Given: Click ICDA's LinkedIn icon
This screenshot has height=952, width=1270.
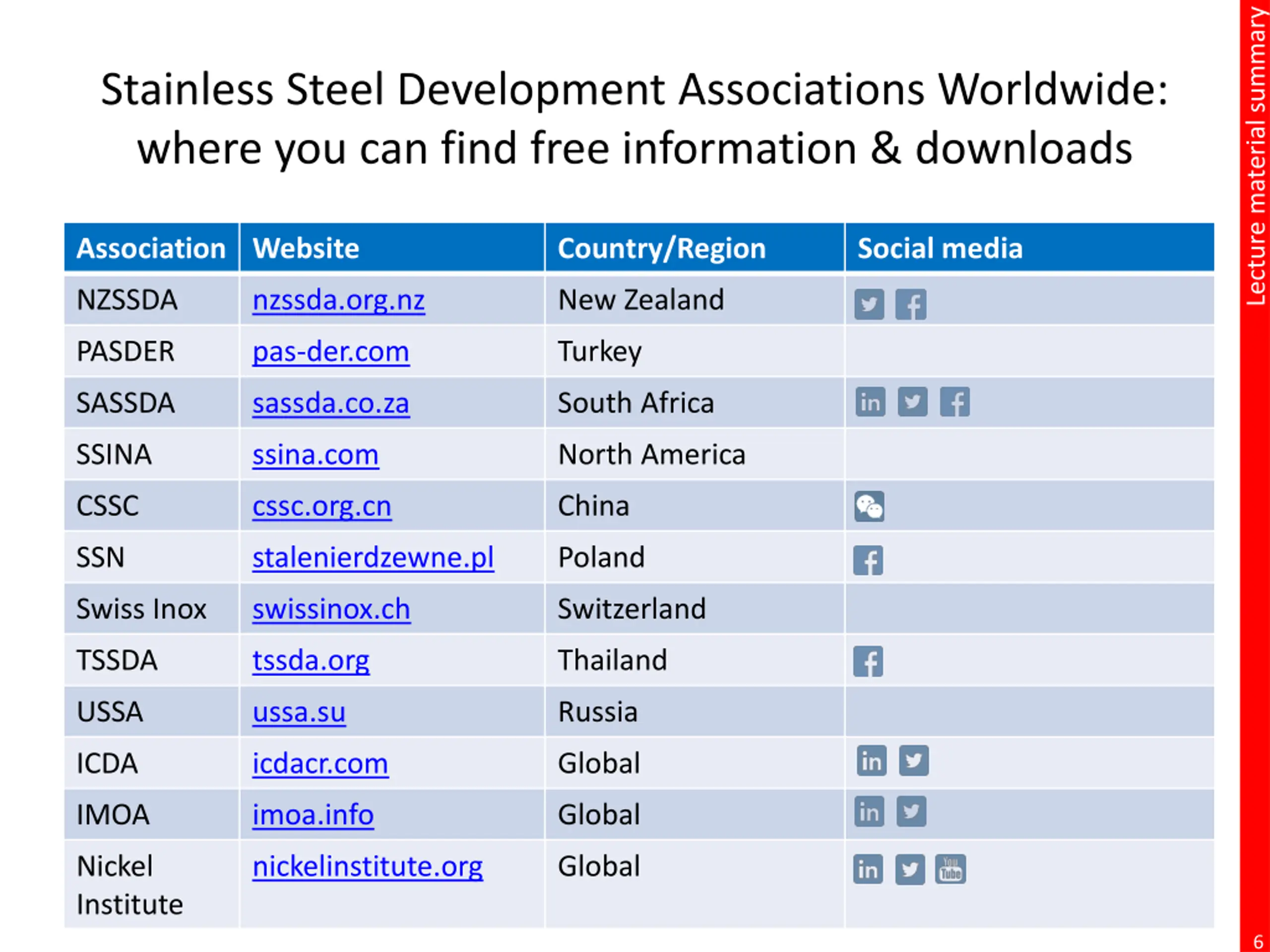Looking at the screenshot, I should pyautogui.click(x=872, y=761).
